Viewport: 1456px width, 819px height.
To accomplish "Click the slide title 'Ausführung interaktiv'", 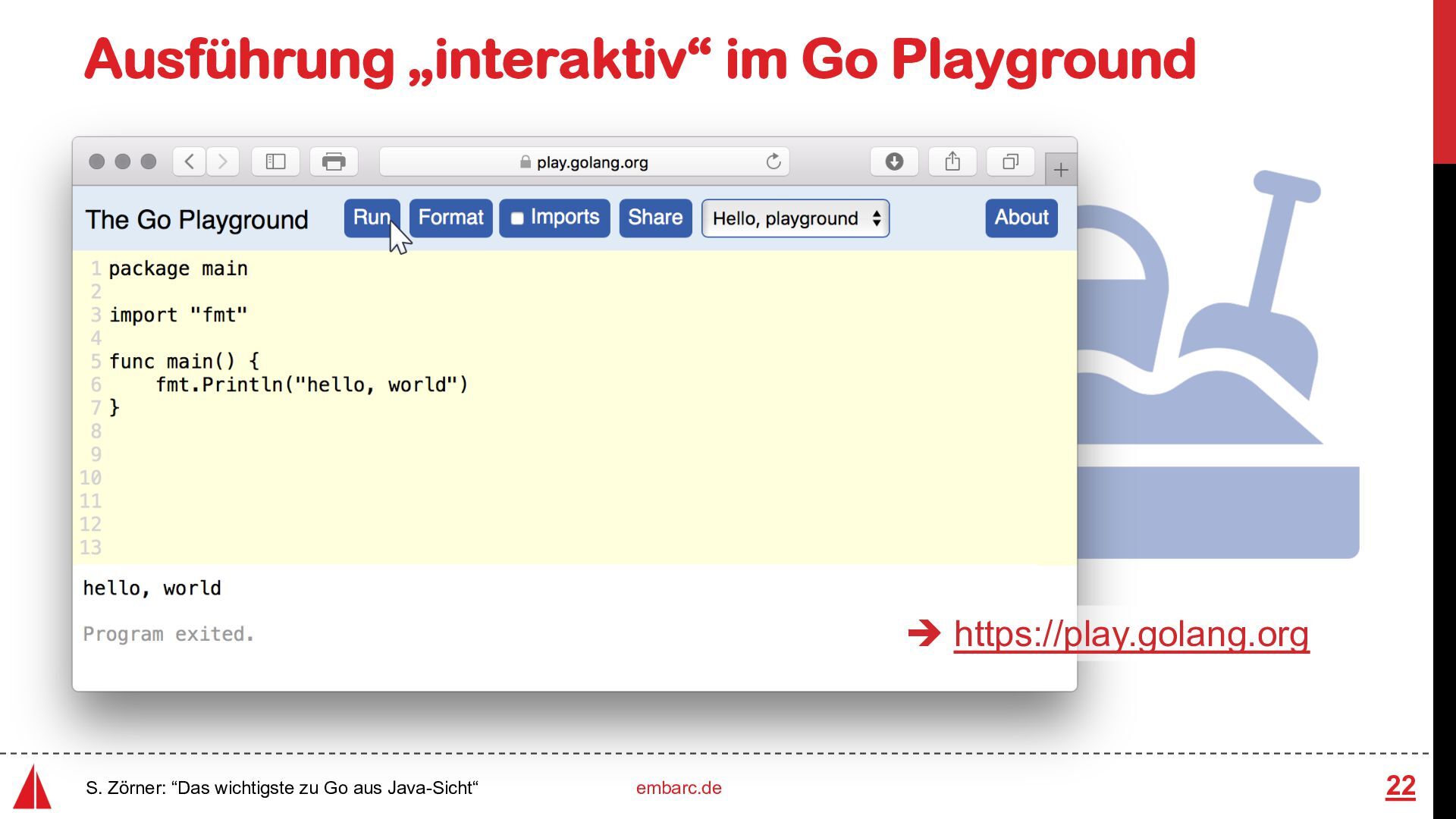I will coord(640,59).
